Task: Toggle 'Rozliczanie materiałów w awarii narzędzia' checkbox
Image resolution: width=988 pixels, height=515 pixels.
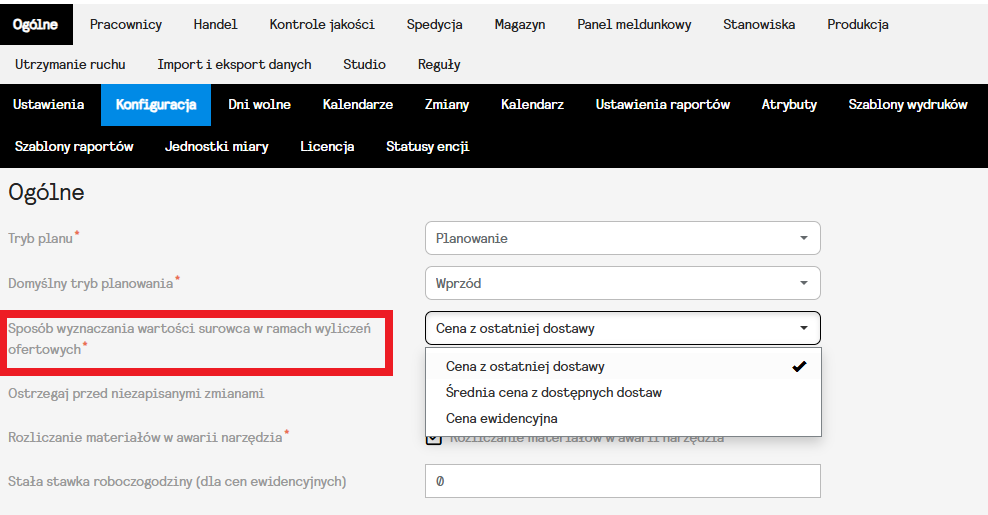Action: pos(433,438)
